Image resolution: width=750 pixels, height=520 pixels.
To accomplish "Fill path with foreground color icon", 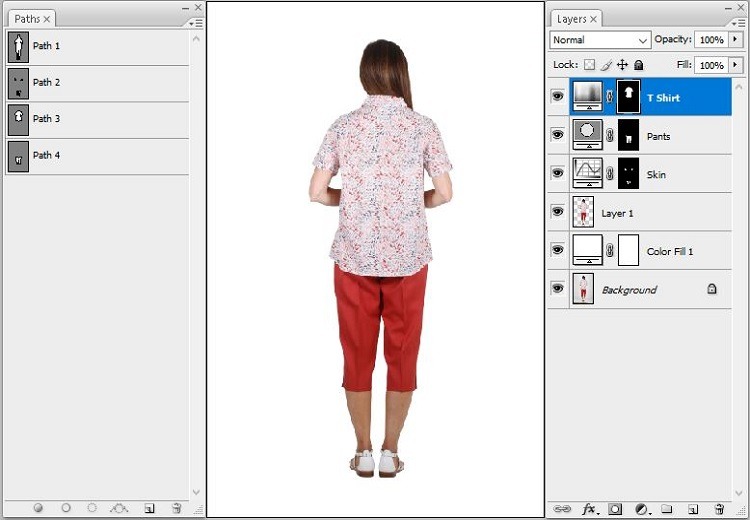I will [x=38, y=508].
